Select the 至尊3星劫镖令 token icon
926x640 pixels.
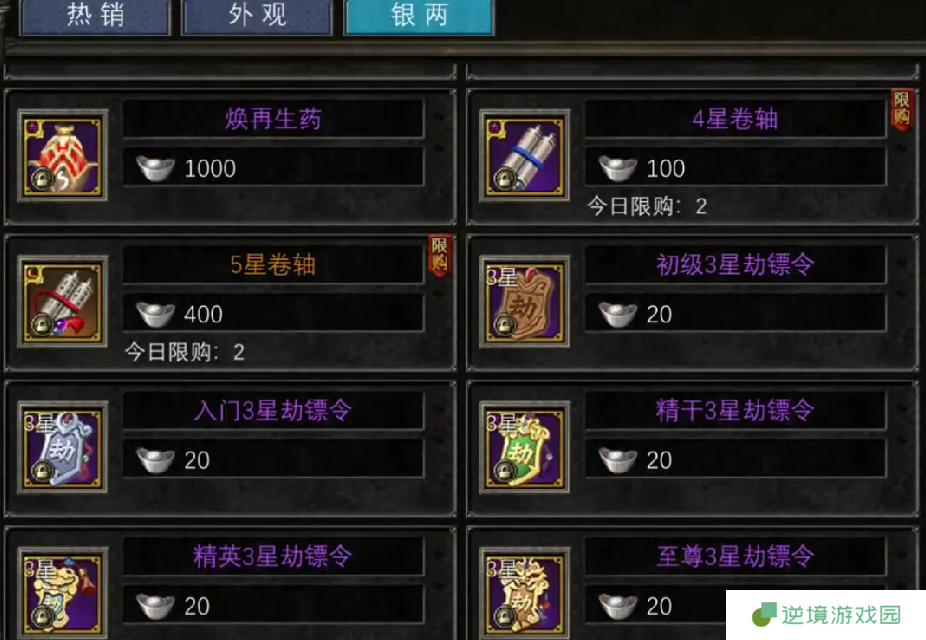click(524, 593)
